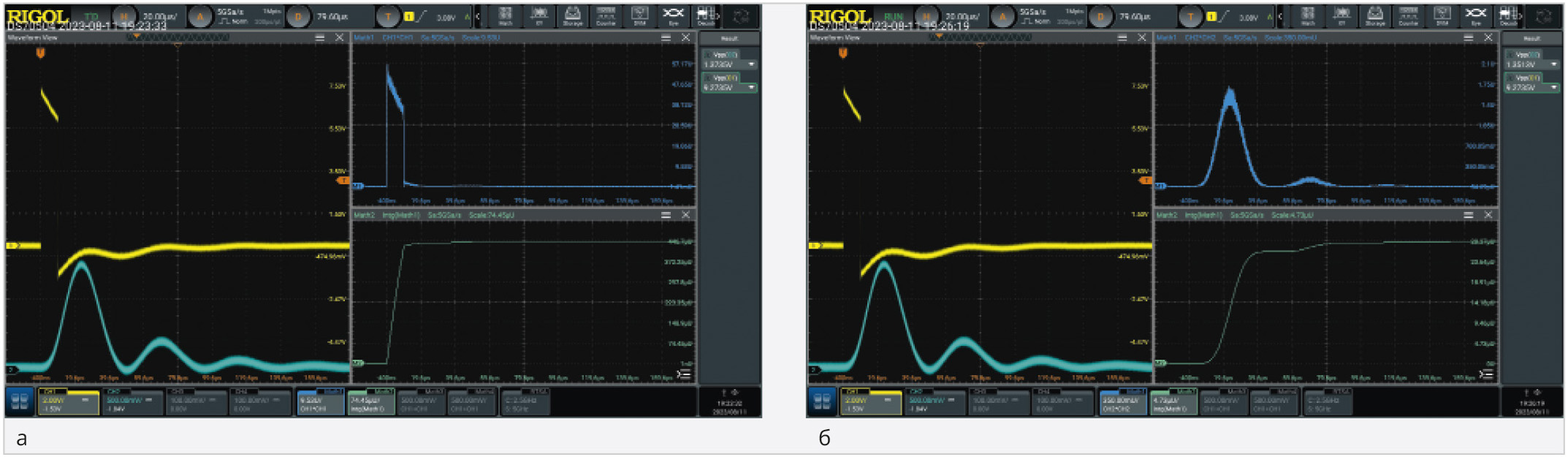The width and height of the screenshot is (1568, 457).
Task: Click the trigger level marker in screen a
Action: 342,180
